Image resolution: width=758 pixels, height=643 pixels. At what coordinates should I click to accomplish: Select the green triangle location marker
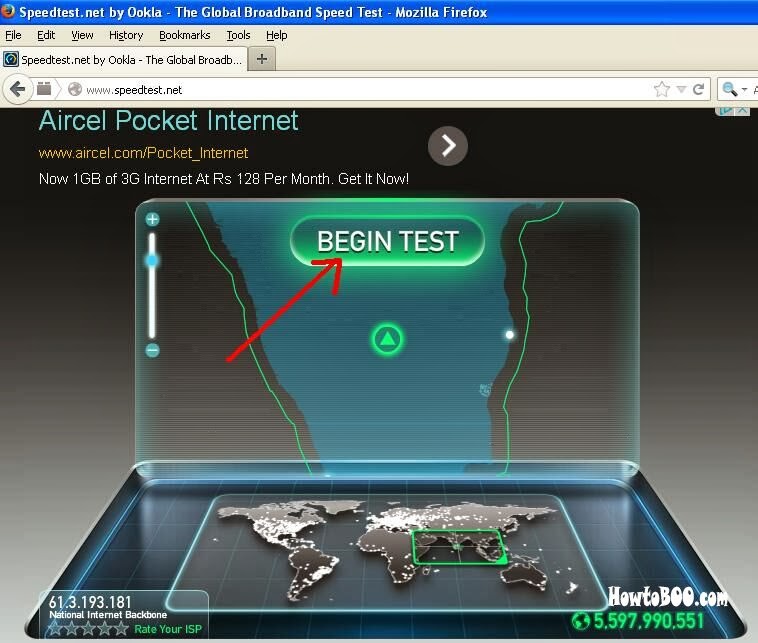pyautogui.click(x=387, y=339)
